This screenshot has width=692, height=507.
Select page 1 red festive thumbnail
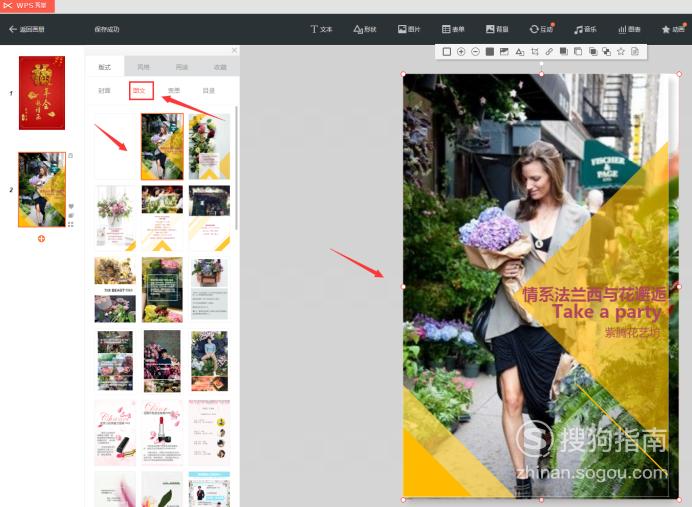tap(42, 93)
